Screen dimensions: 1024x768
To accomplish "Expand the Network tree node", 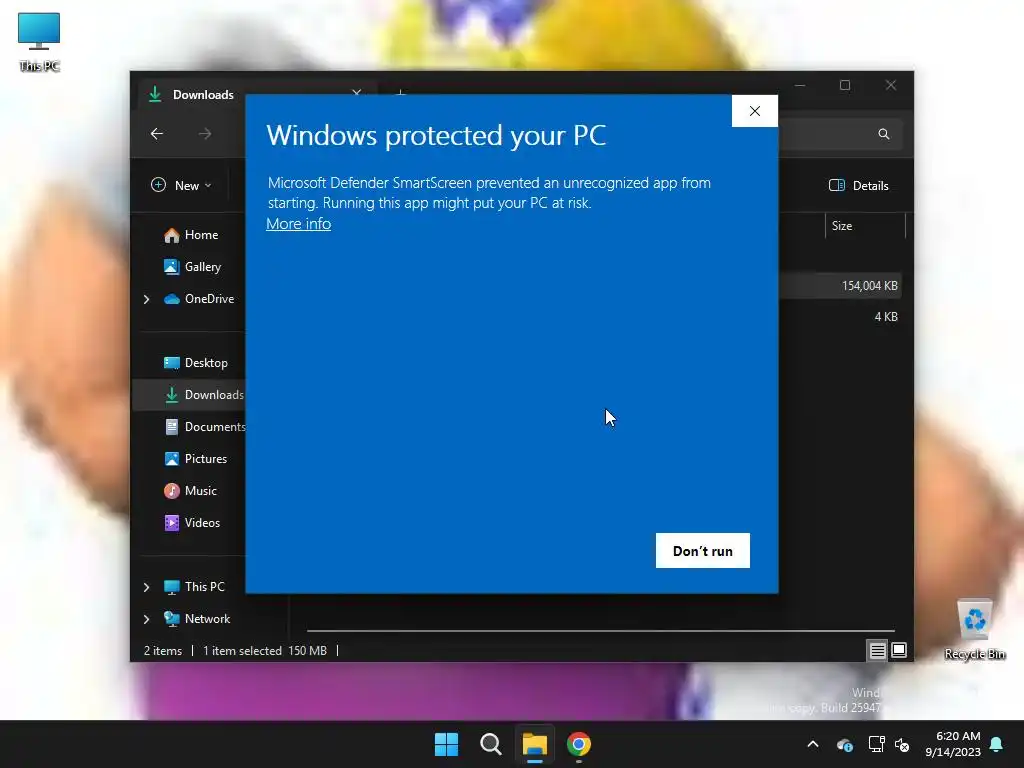I will [x=146, y=619].
